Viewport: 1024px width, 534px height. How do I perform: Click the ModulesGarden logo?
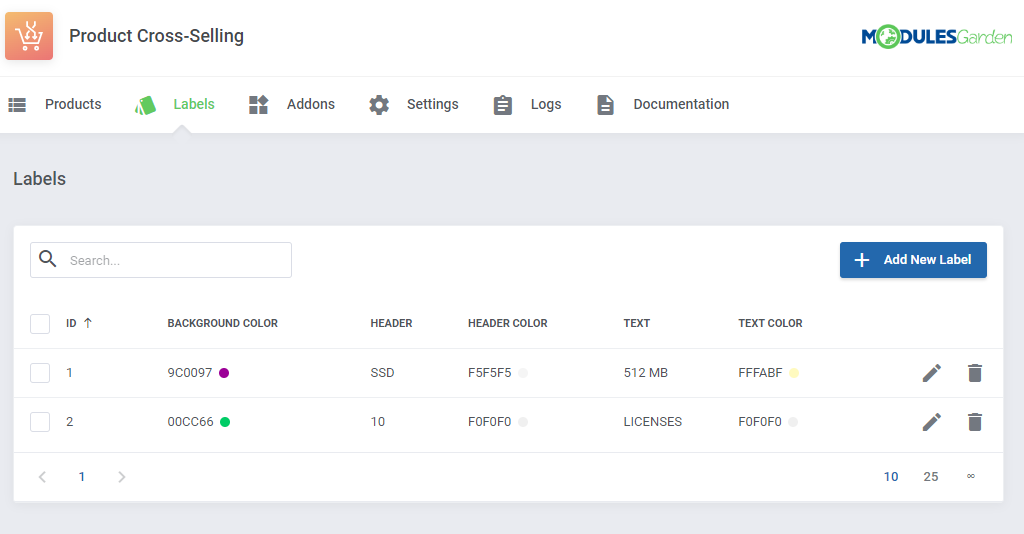[x=936, y=37]
